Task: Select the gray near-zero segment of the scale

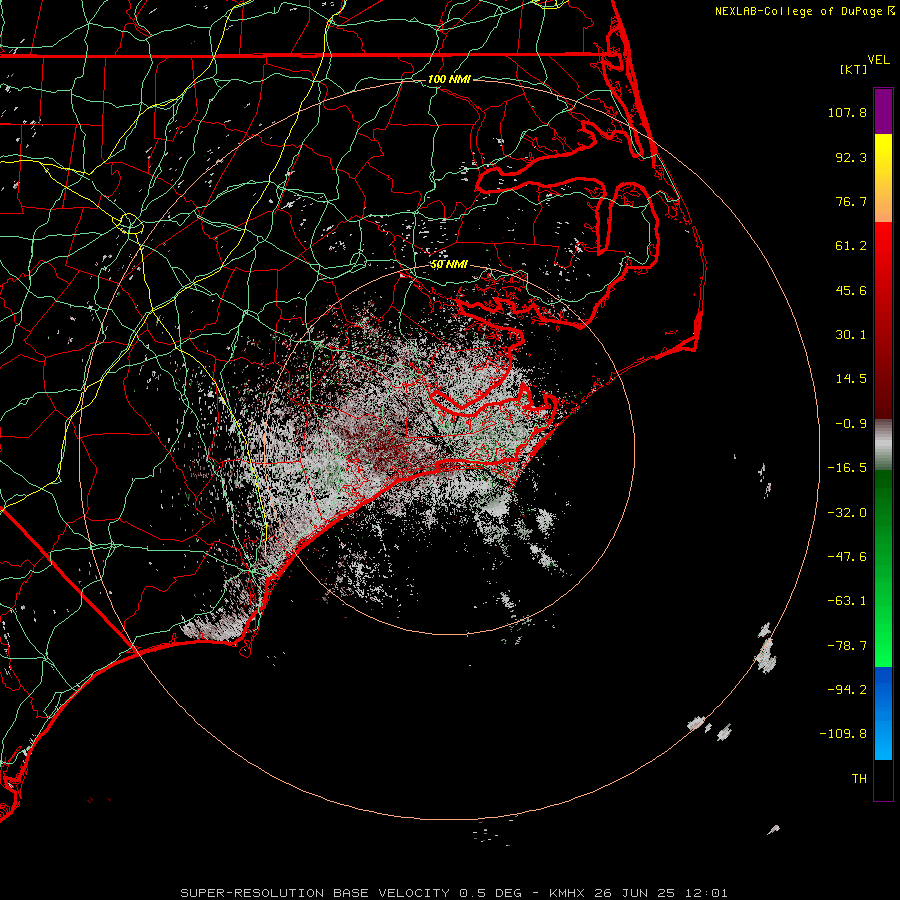Action: pos(883,445)
